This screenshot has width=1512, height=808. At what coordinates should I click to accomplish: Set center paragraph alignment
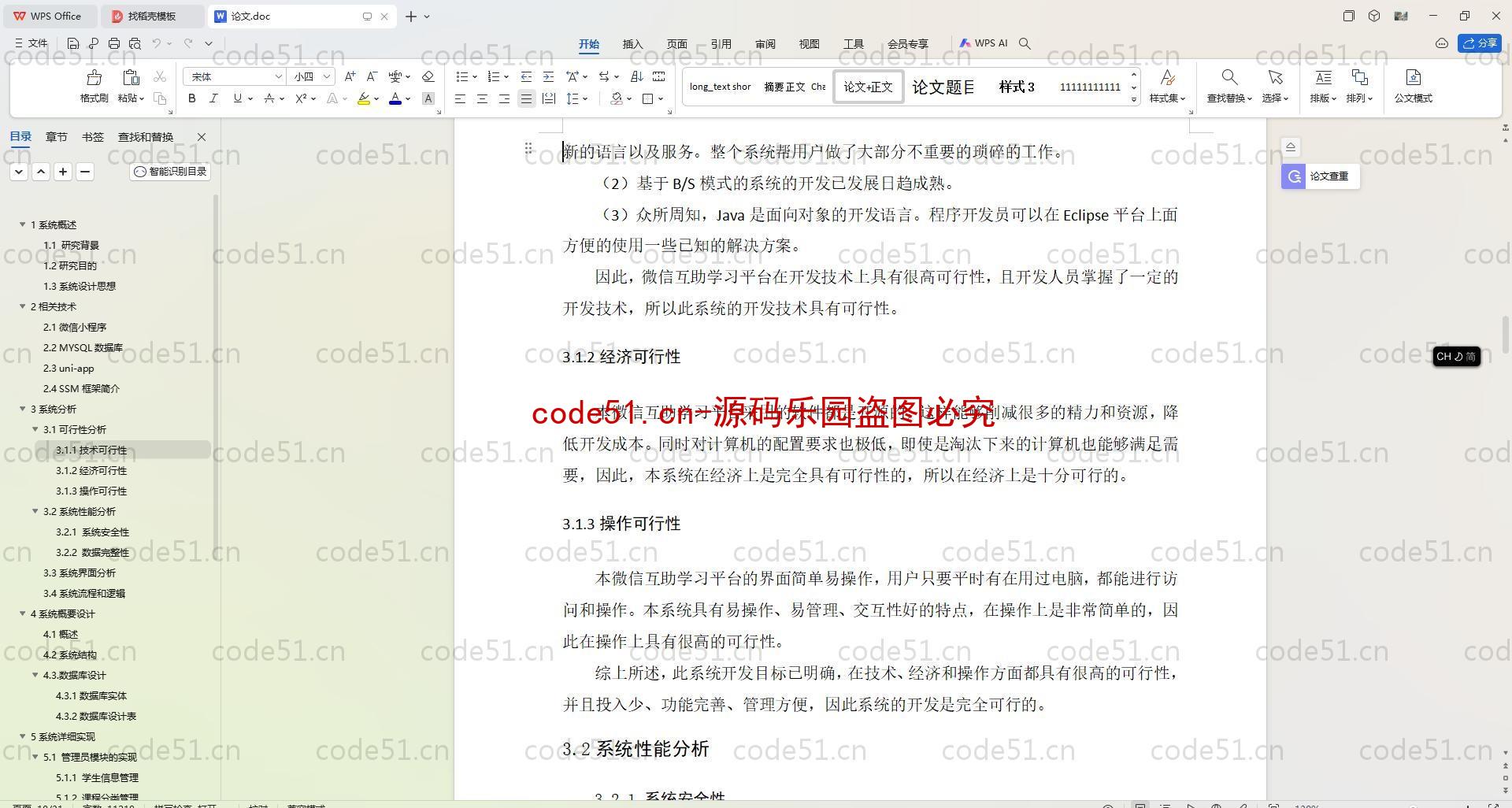(x=482, y=98)
